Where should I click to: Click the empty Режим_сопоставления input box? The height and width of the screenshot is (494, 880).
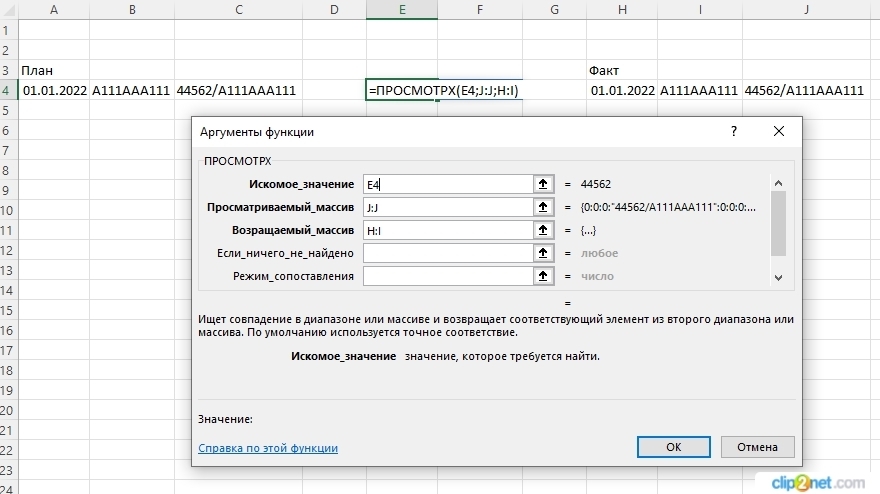(447, 276)
